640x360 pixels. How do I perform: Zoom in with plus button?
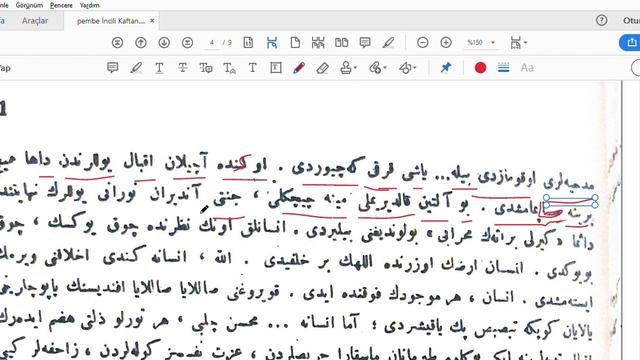(446, 42)
